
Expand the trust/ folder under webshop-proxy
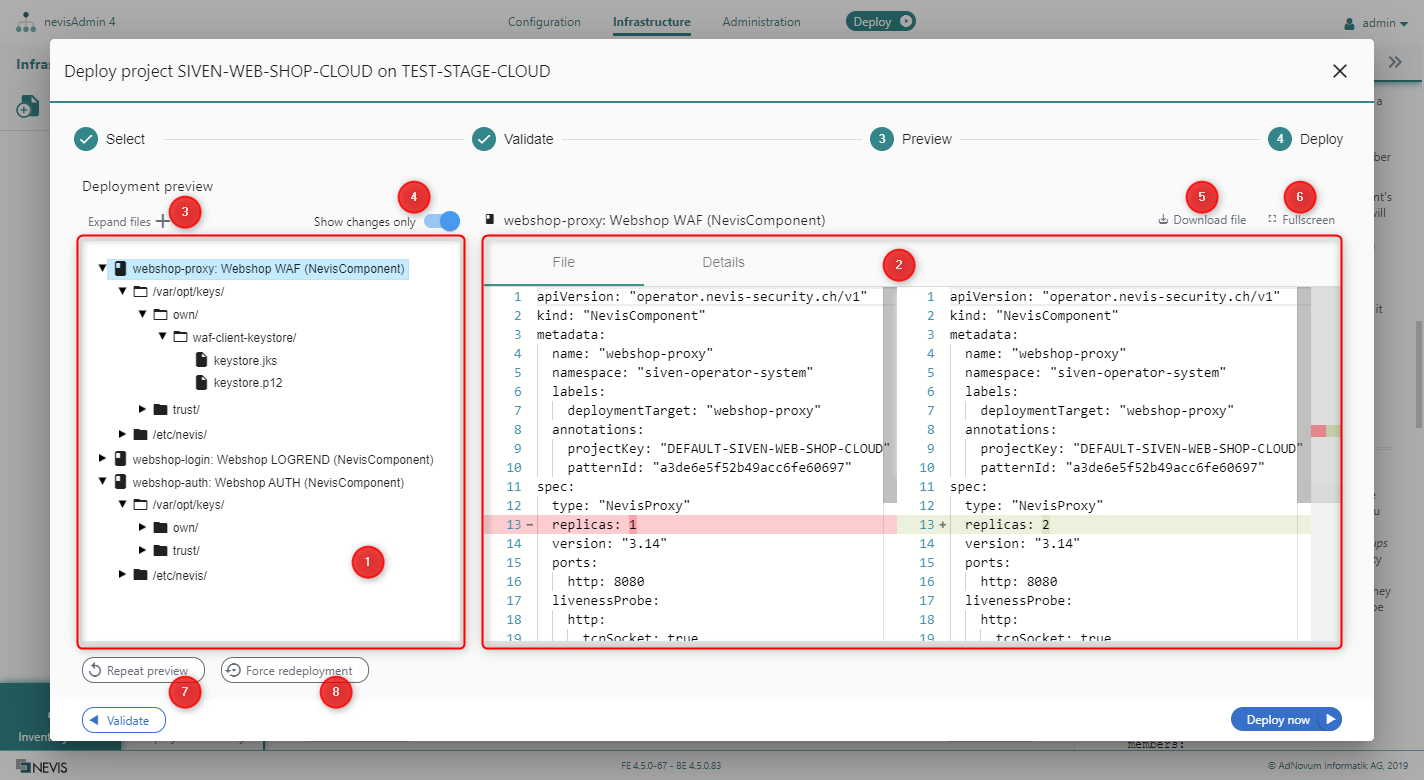pos(143,409)
